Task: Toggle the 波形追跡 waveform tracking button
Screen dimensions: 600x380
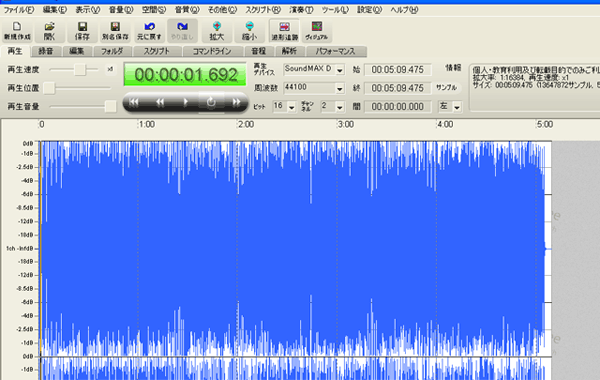Action: click(284, 31)
